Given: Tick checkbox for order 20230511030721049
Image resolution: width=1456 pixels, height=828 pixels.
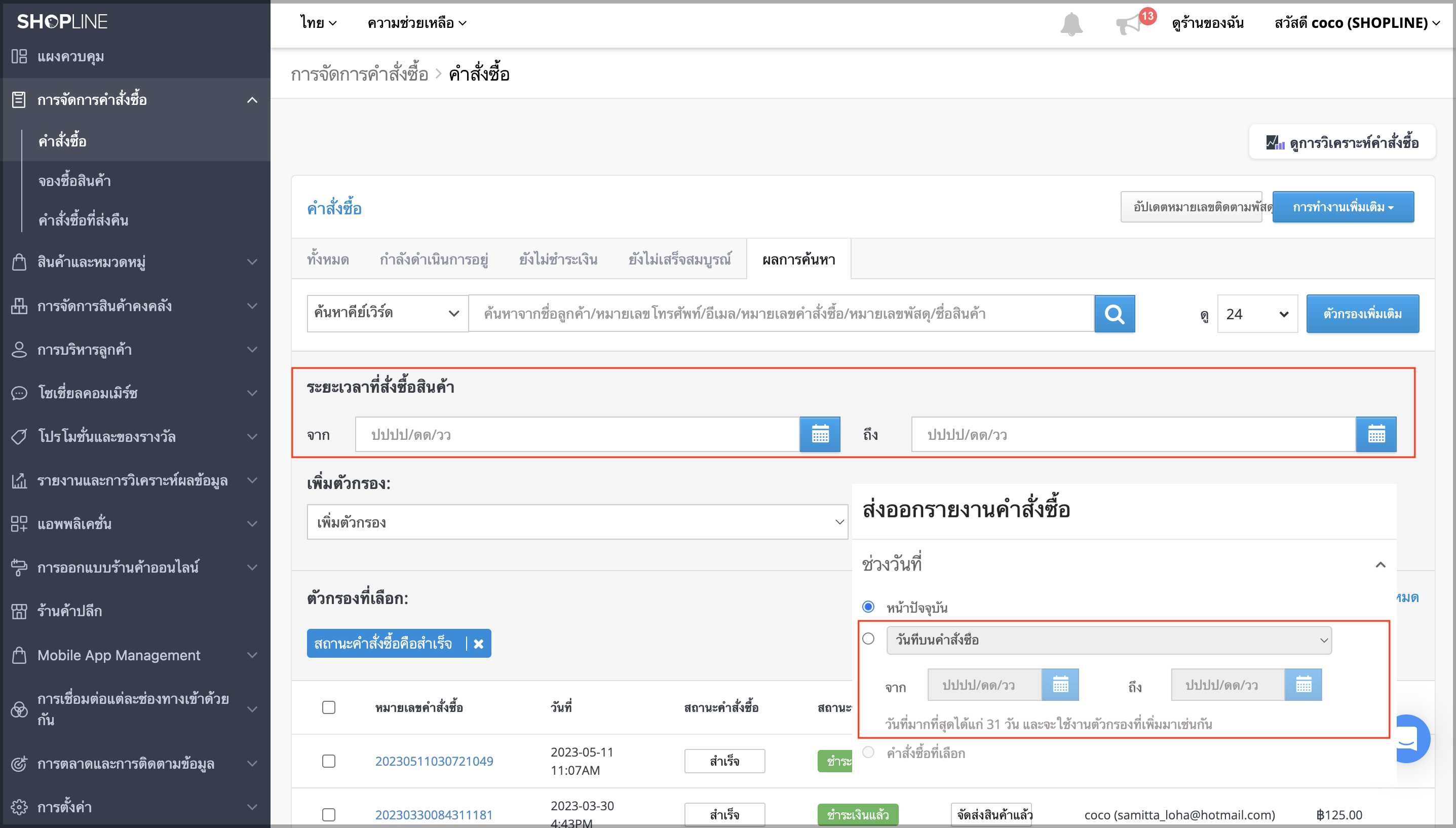Looking at the screenshot, I should (x=329, y=761).
